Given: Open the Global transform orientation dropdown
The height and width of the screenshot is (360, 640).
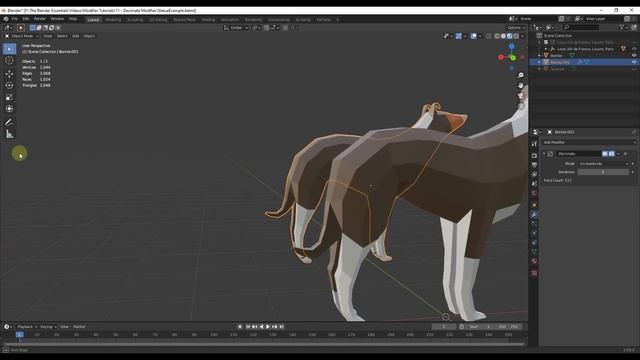Looking at the screenshot, I should (236, 28).
